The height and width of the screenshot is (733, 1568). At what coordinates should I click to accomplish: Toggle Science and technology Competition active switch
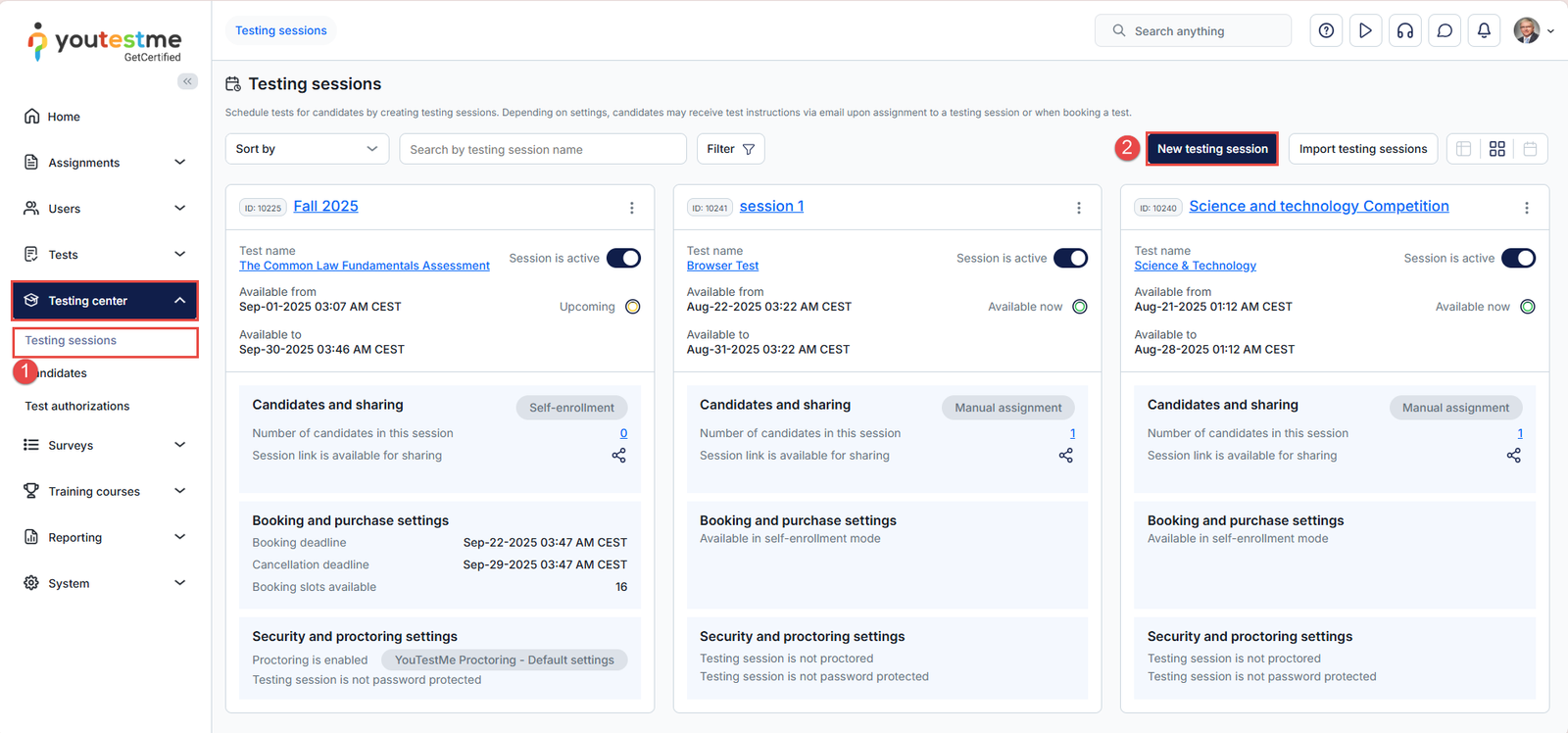(1518, 258)
